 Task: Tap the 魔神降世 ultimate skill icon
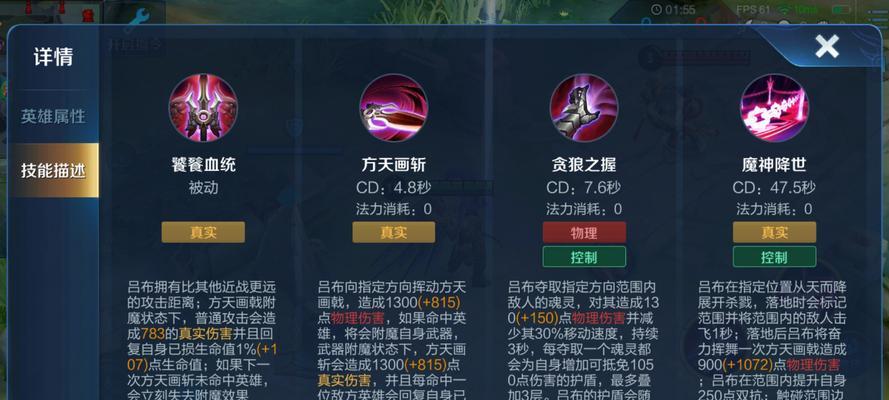pyautogui.click(x=774, y=108)
